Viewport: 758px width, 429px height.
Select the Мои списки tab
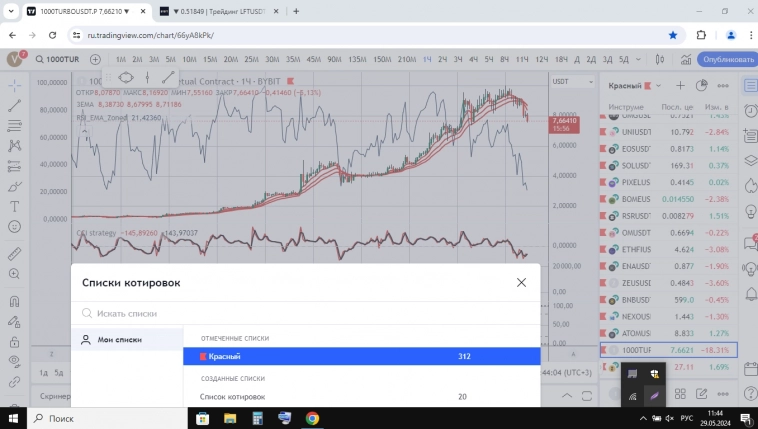click(119, 339)
